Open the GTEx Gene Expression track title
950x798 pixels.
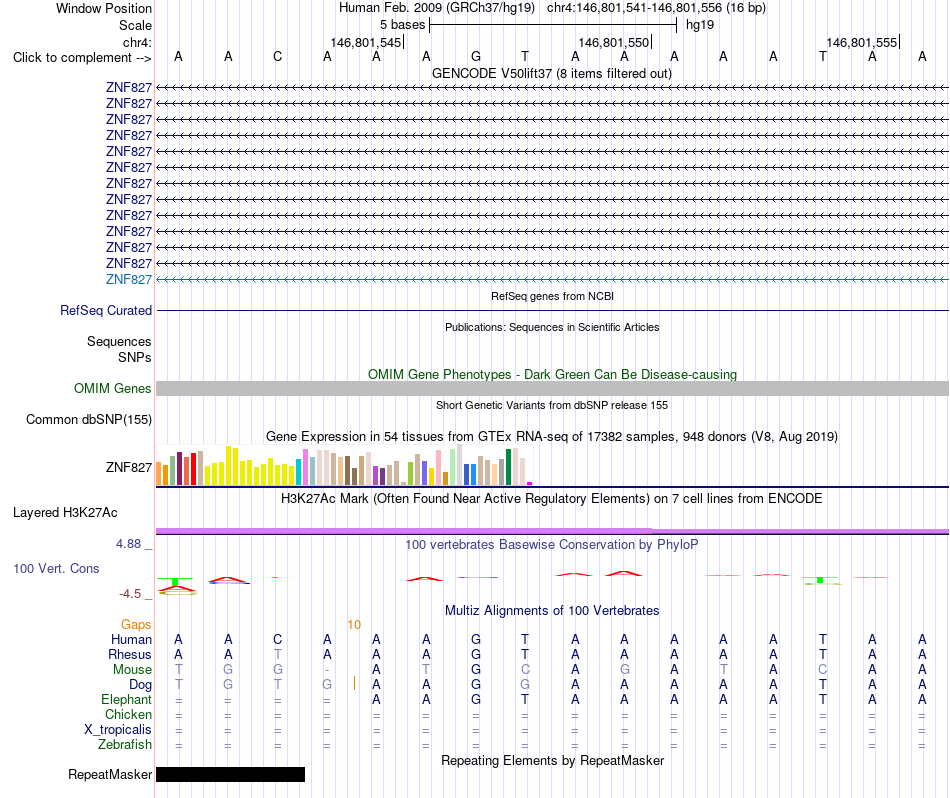click(x=551, y=436)
